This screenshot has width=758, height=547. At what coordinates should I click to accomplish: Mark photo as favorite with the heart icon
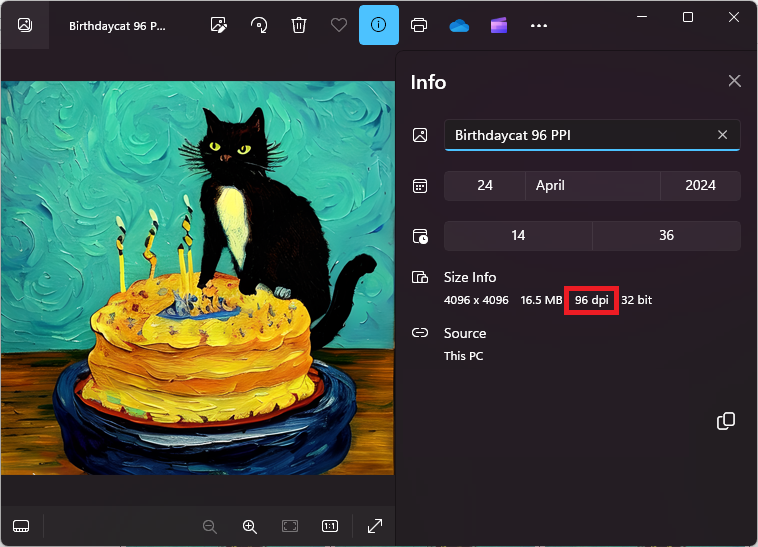tap(339, 25)
